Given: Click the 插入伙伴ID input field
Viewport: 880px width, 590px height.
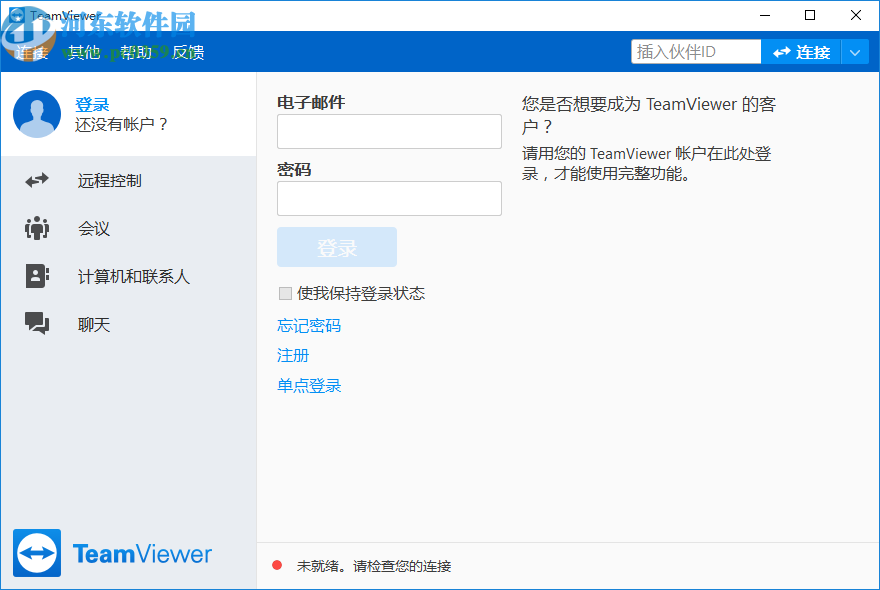Looking at the screenshot, I should point(695,50).
